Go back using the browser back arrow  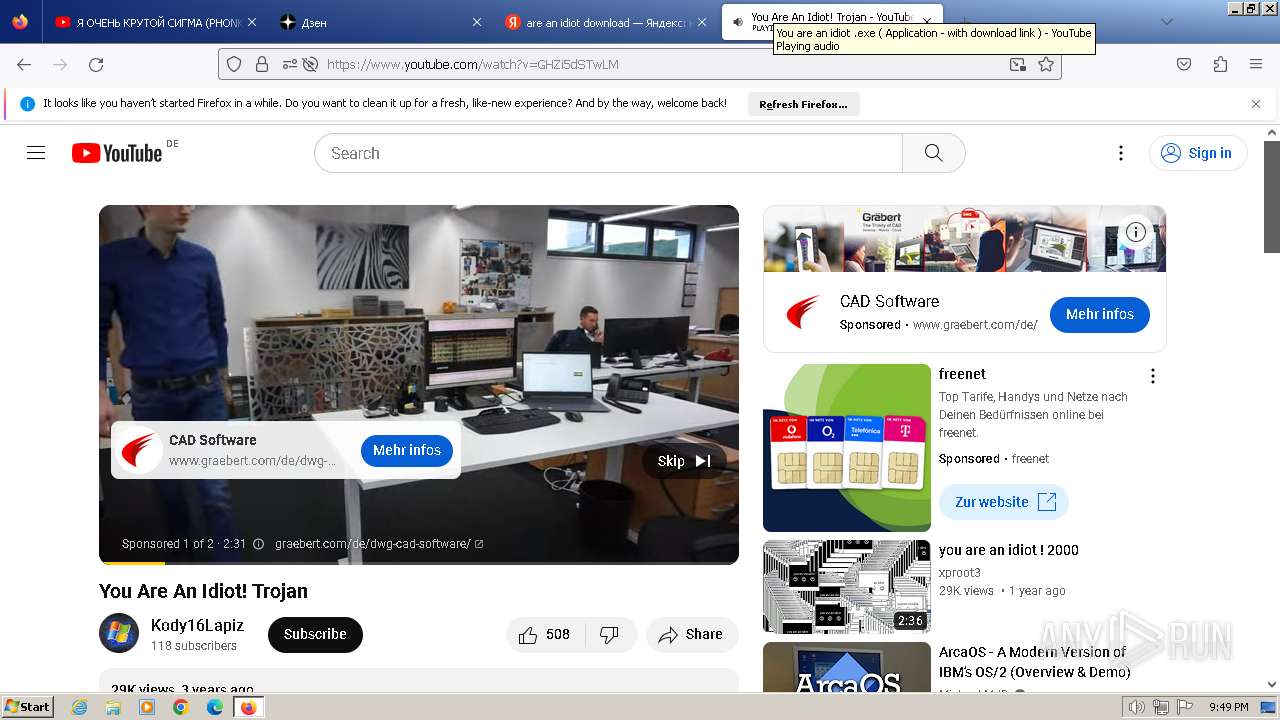pyautogui.click(x=24, y=64)
